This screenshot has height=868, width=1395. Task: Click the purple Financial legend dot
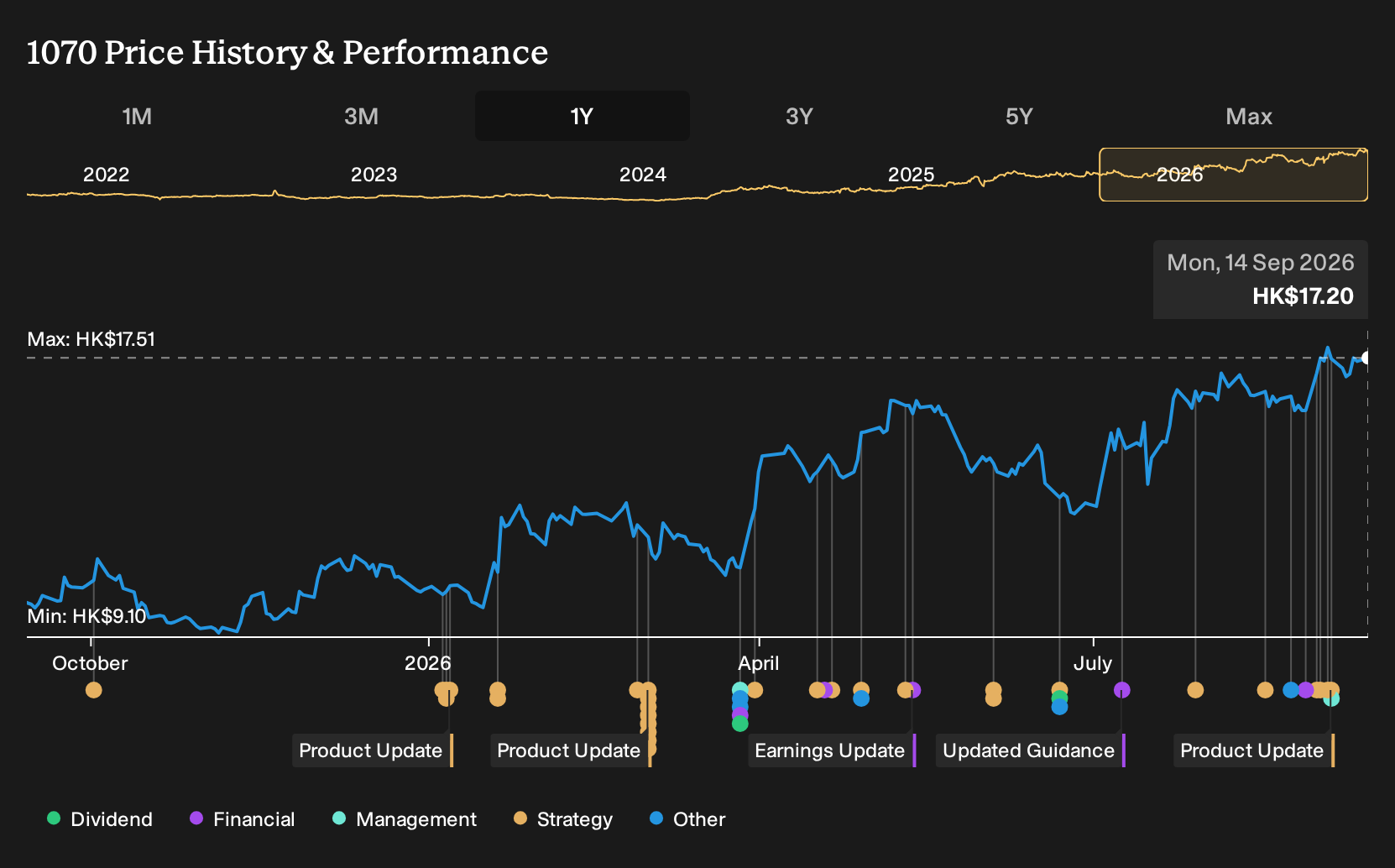[x=196, y=818]
